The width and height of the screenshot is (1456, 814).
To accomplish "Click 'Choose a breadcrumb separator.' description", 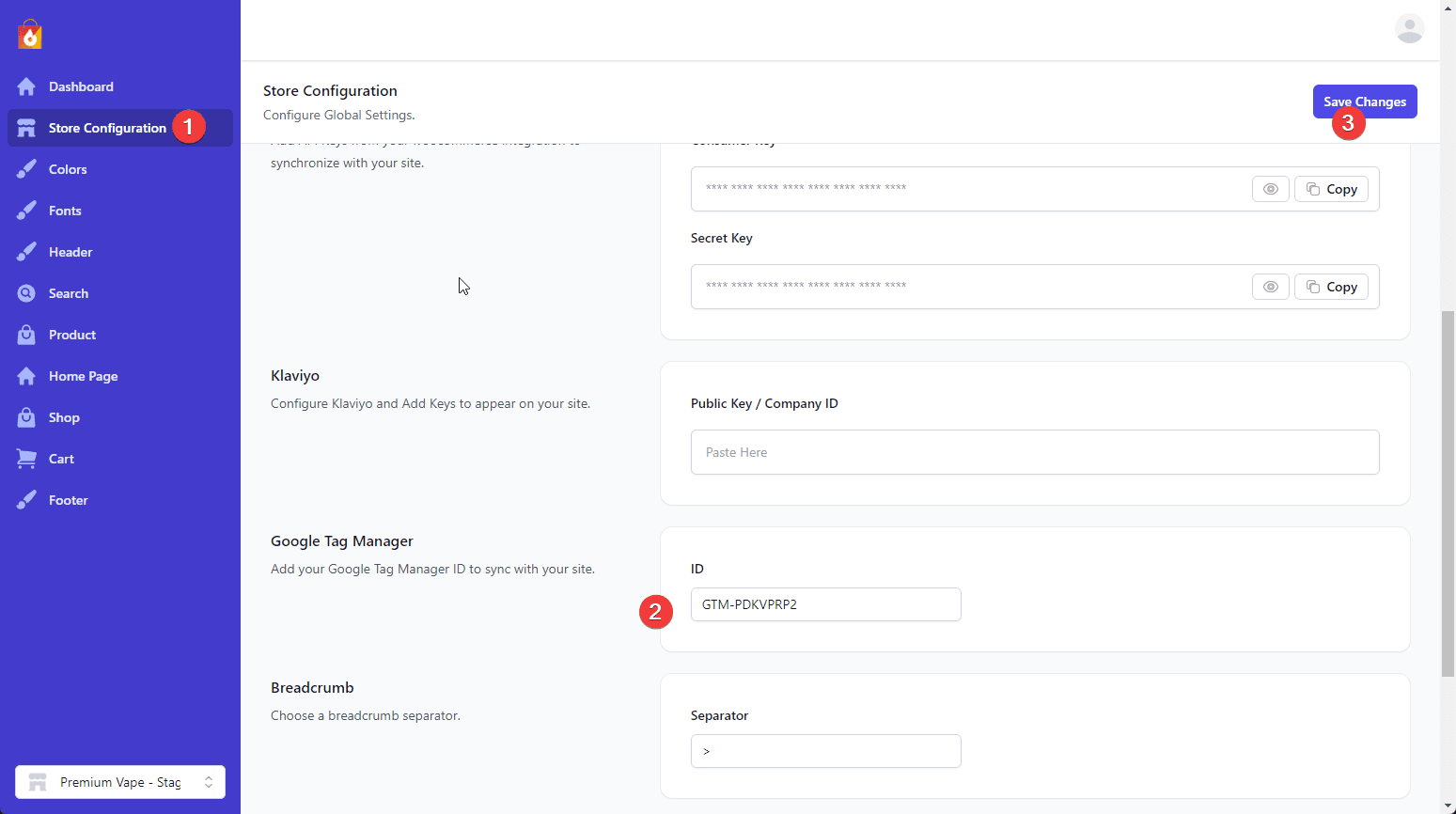I will click(366, 715).
